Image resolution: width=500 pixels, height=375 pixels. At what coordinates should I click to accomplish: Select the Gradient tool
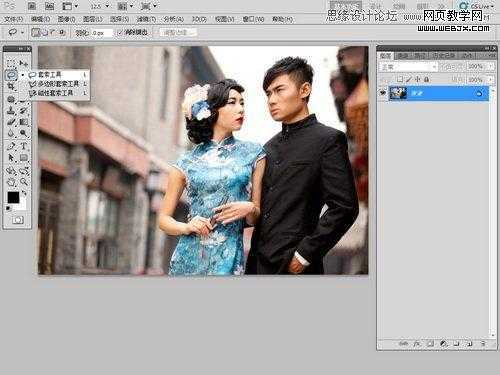point(24,122)
